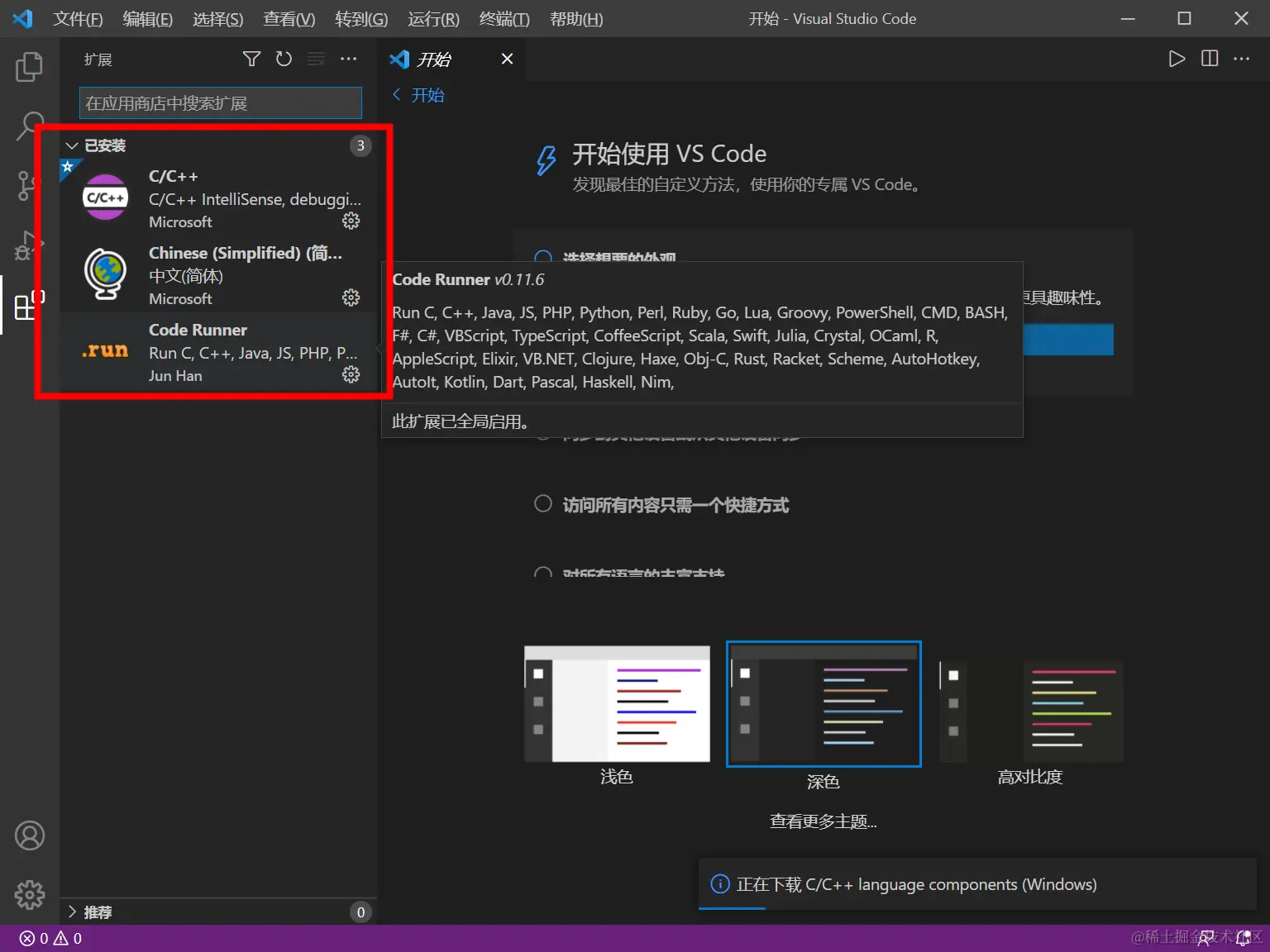The image size is (1270, 952).
Task: Open settings gear for Chinese language pack
Action: tap(351, 297)
